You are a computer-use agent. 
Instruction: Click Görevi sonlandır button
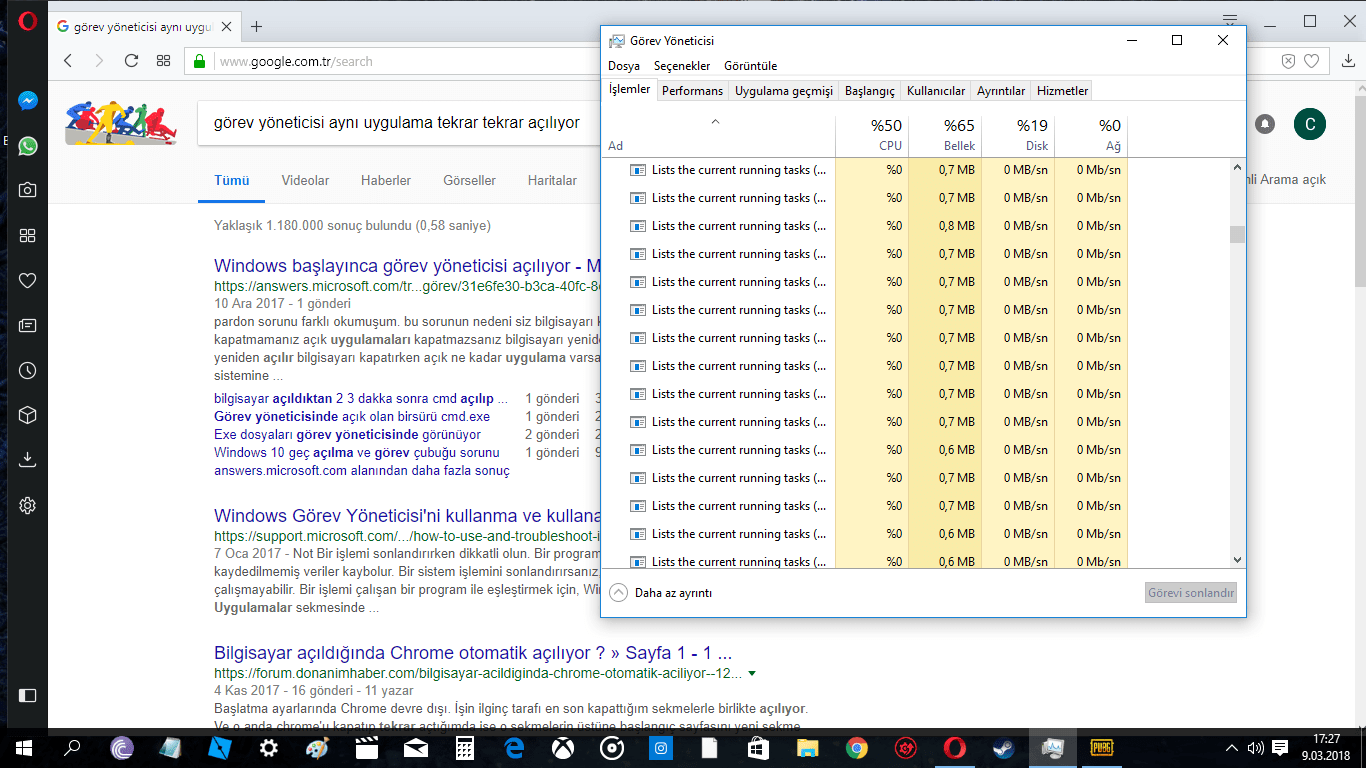tap(1191, 593)
